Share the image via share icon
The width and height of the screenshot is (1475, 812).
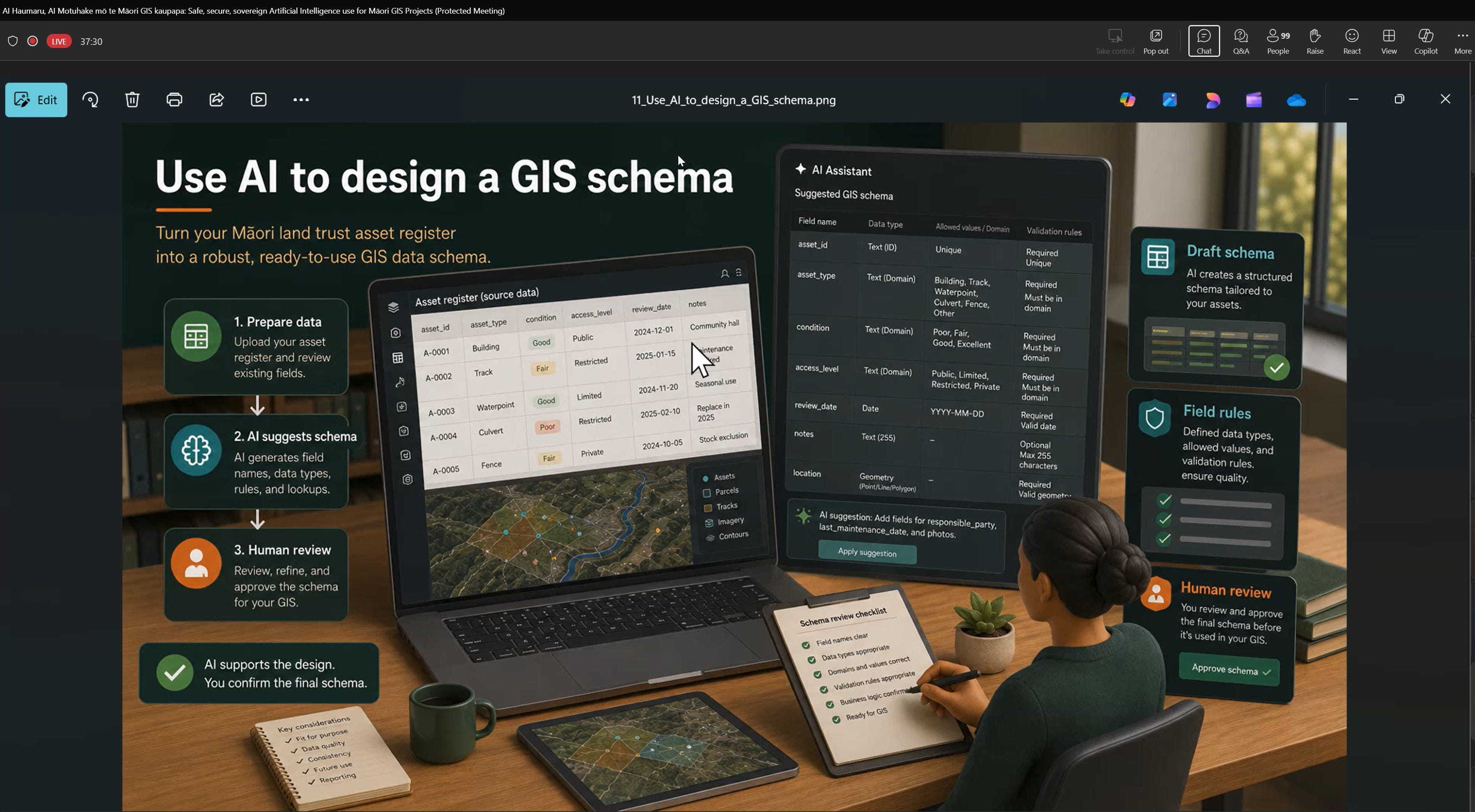(x=217, y=99)
